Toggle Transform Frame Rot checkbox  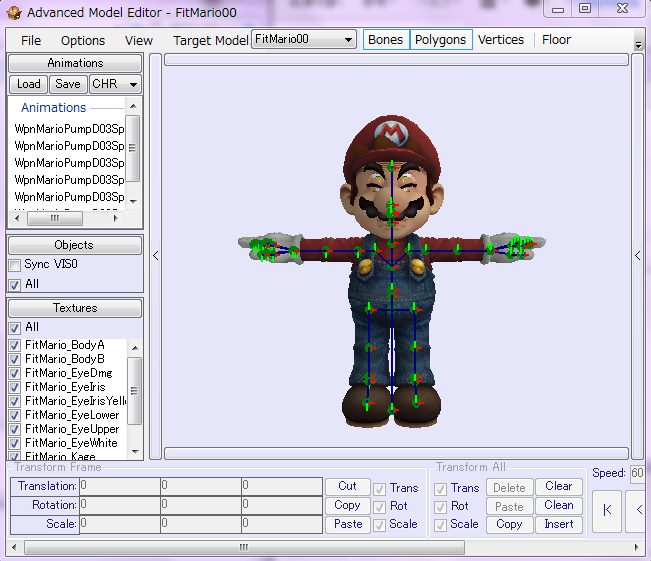pyautogui.click(x=379, y=507)
